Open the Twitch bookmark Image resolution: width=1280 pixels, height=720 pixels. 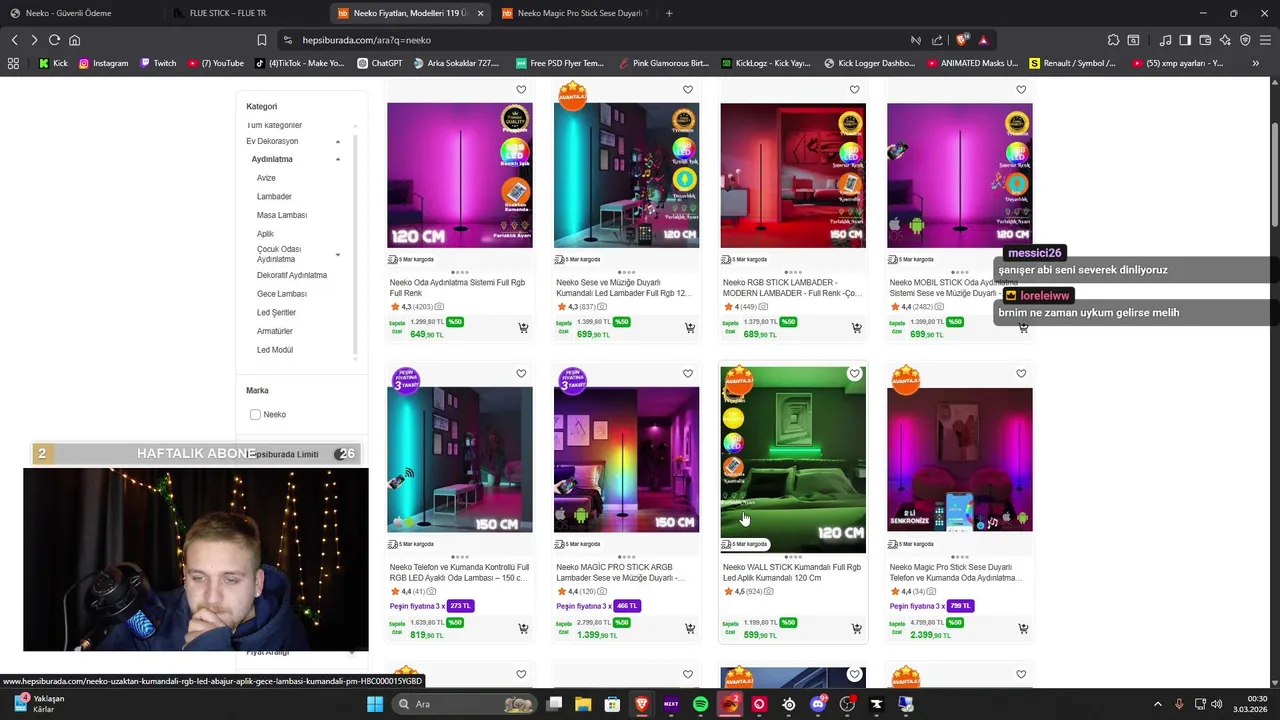point(158,63)
